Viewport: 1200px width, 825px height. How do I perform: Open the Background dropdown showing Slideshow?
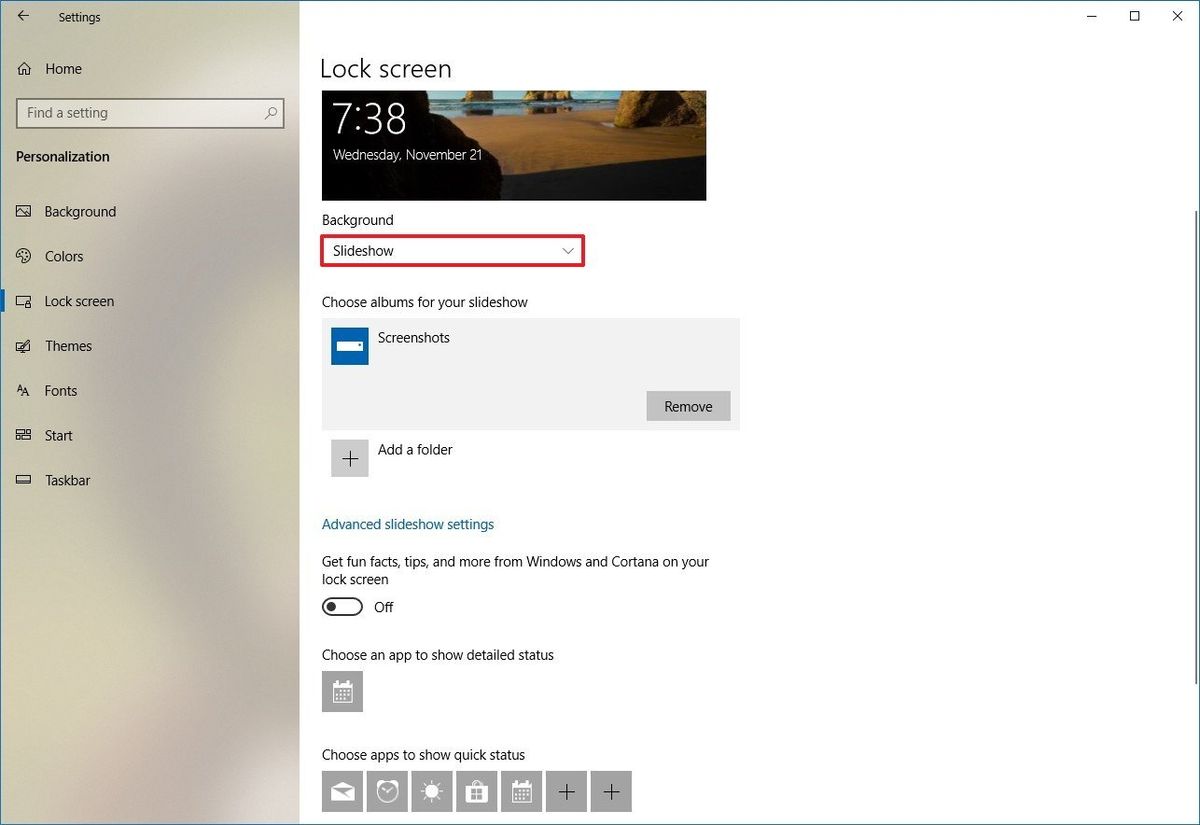coord(452,250)
